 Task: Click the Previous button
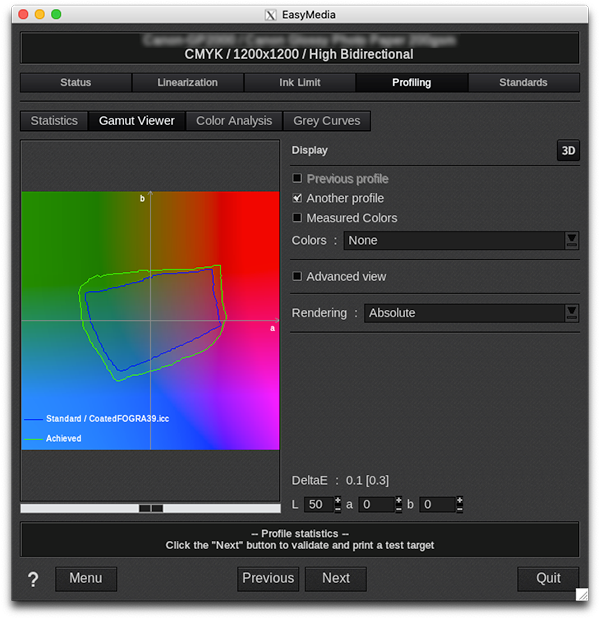coord(268,578)
